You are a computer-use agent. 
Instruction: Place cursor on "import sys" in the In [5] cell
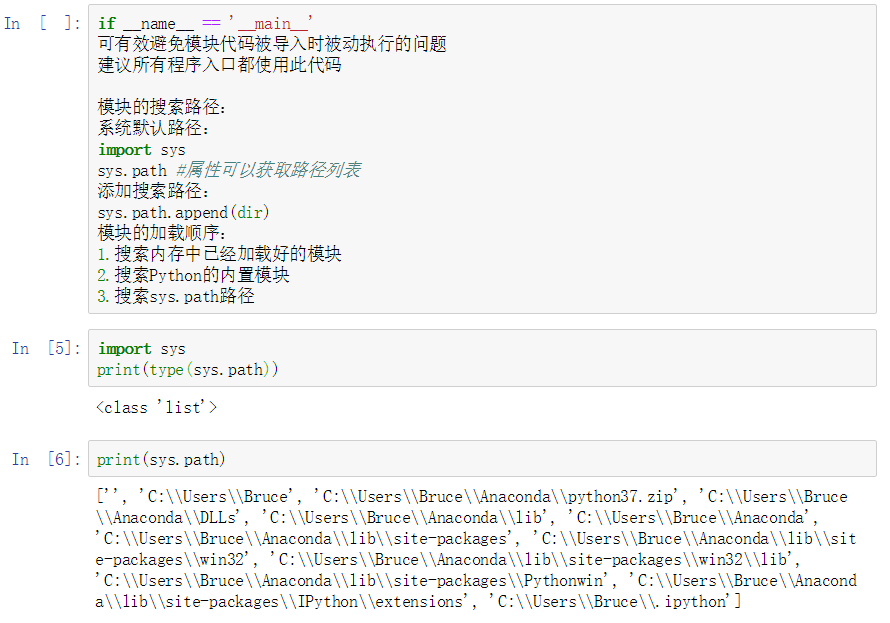click(141, 349)
